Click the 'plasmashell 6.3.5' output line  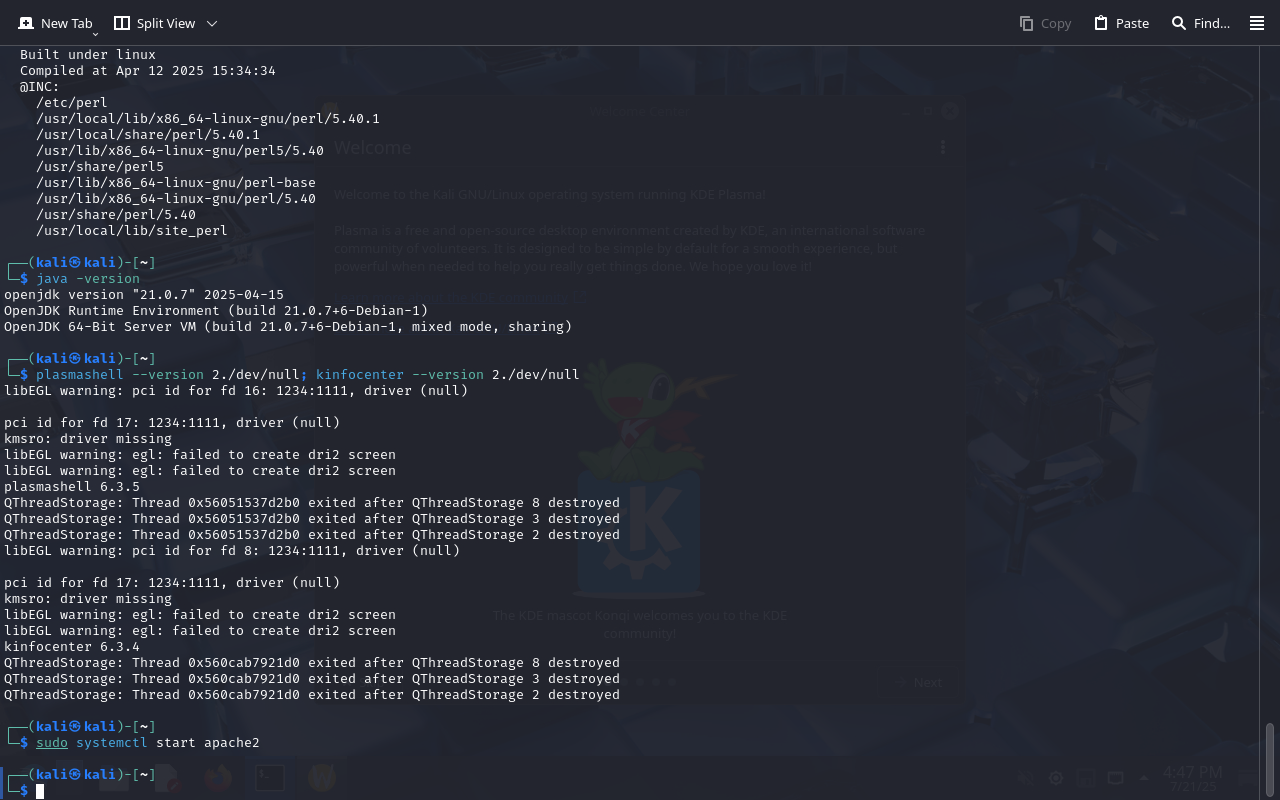tap(72, 486)
